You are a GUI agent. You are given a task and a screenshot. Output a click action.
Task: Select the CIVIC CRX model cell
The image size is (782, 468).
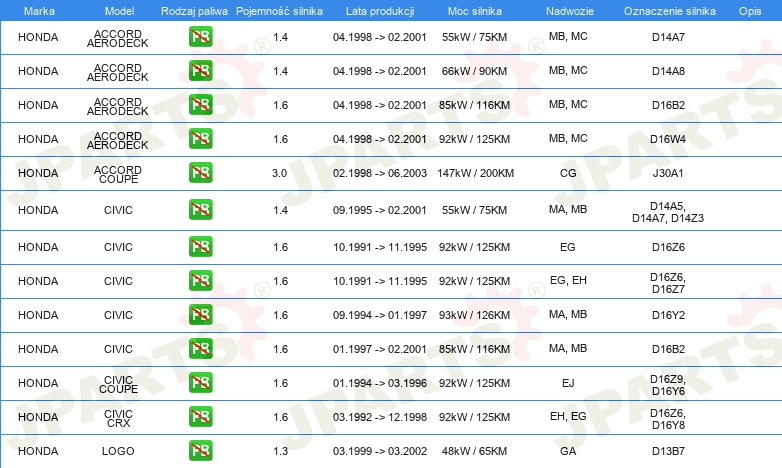click(118, 419)
